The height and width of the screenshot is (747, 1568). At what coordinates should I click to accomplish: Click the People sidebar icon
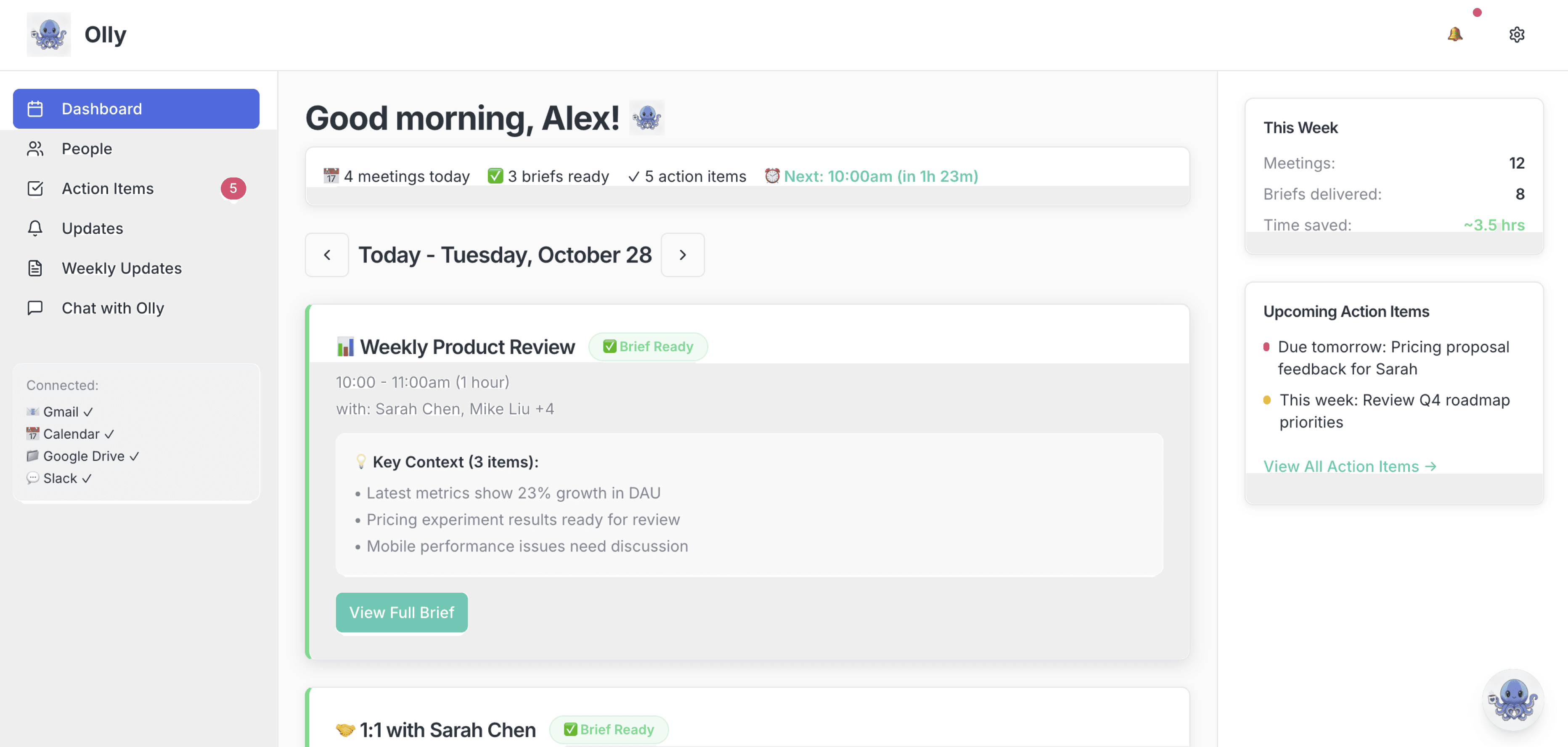(x=35, y=148)
